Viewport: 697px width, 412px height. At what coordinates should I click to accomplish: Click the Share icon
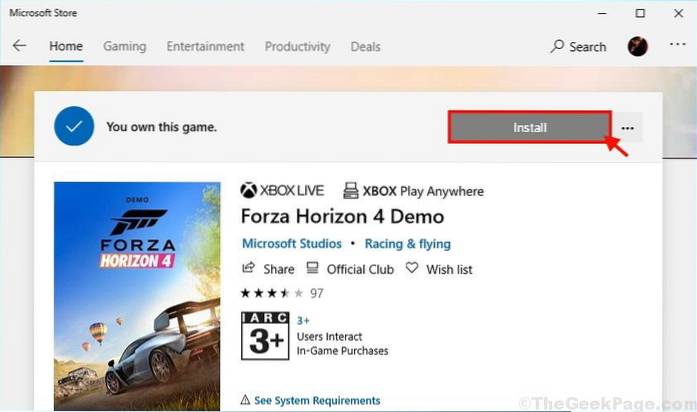tap(249, 269)
